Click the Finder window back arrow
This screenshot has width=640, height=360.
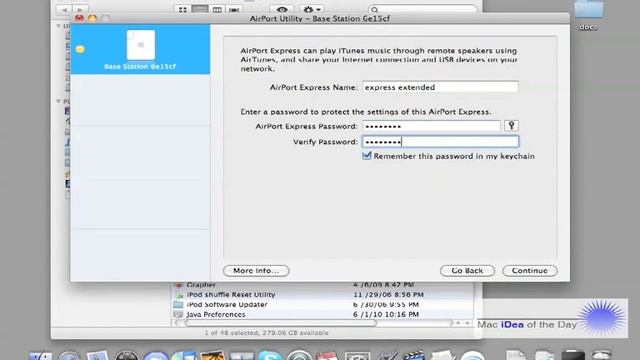64,9
